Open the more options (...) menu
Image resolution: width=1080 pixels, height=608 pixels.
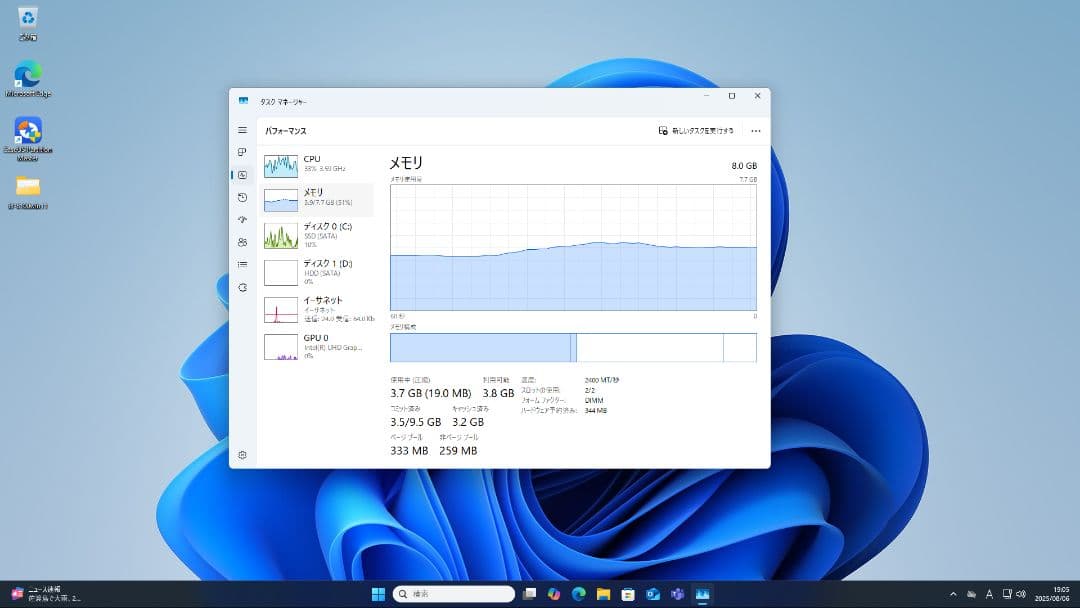pyautogui.click(x=755, y=130)
